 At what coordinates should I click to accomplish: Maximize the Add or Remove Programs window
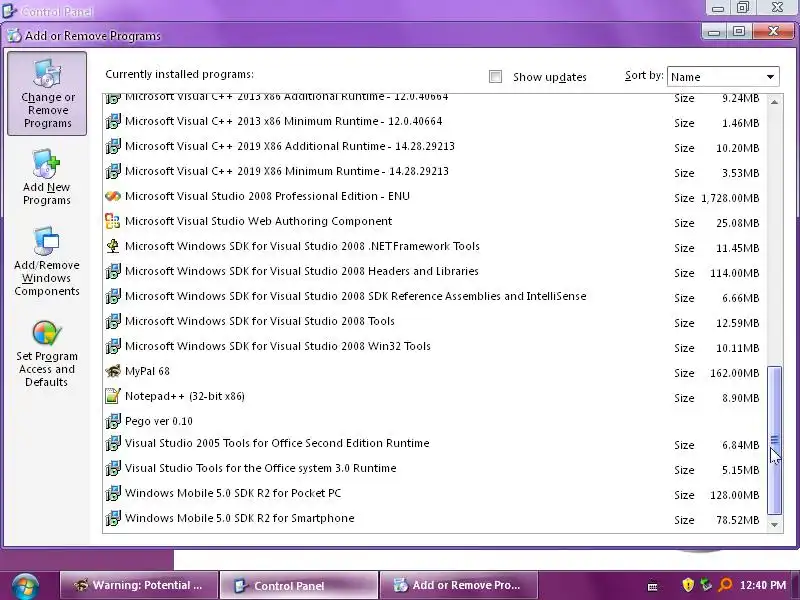739,32
